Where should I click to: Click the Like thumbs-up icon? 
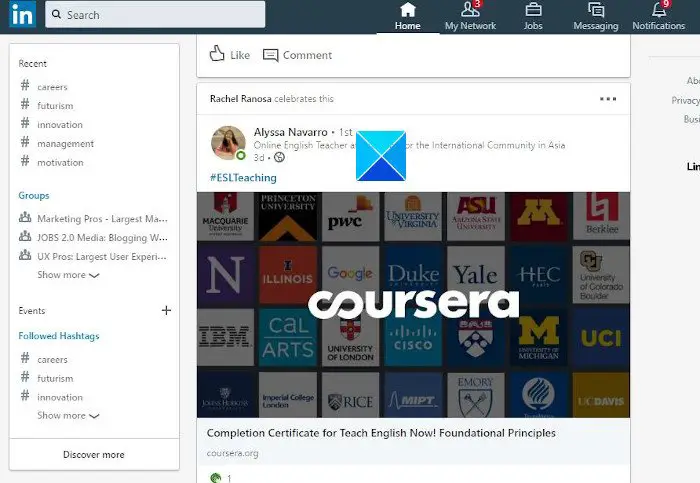[217, 54]
